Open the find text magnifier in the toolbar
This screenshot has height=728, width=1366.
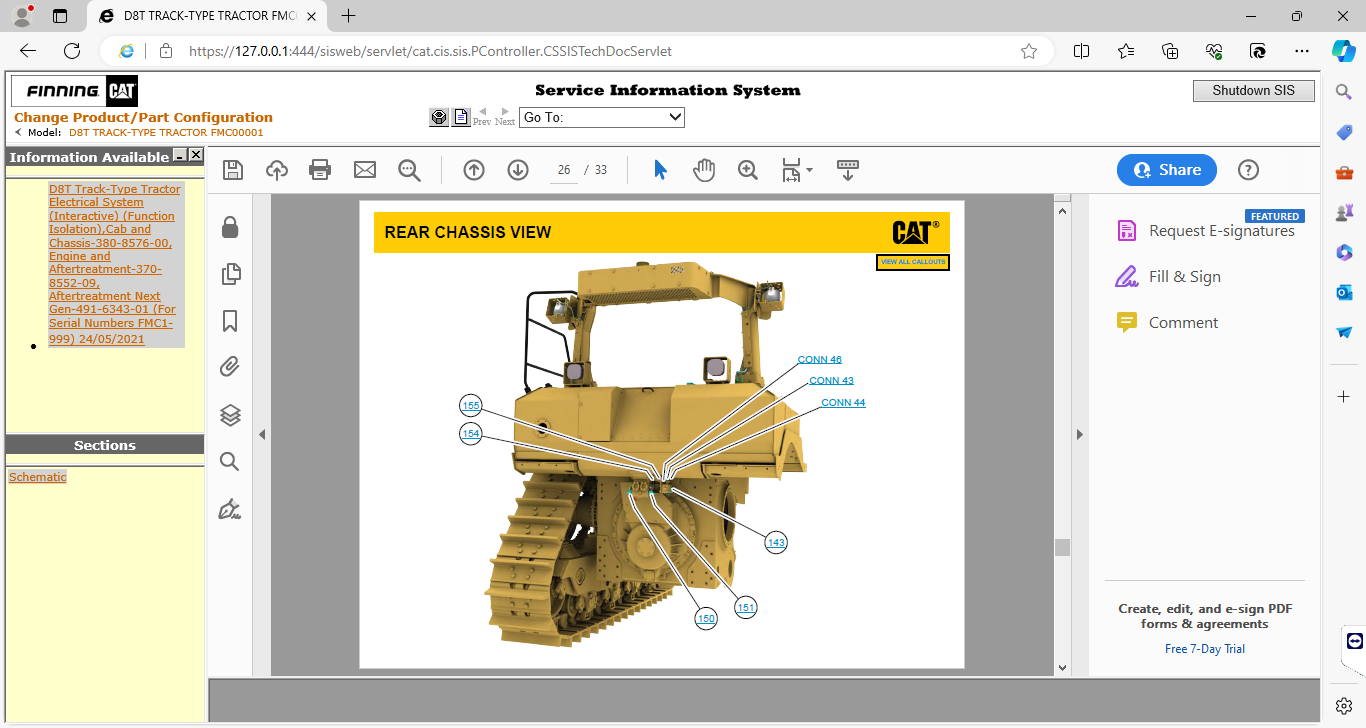click(x=409, y=170)
